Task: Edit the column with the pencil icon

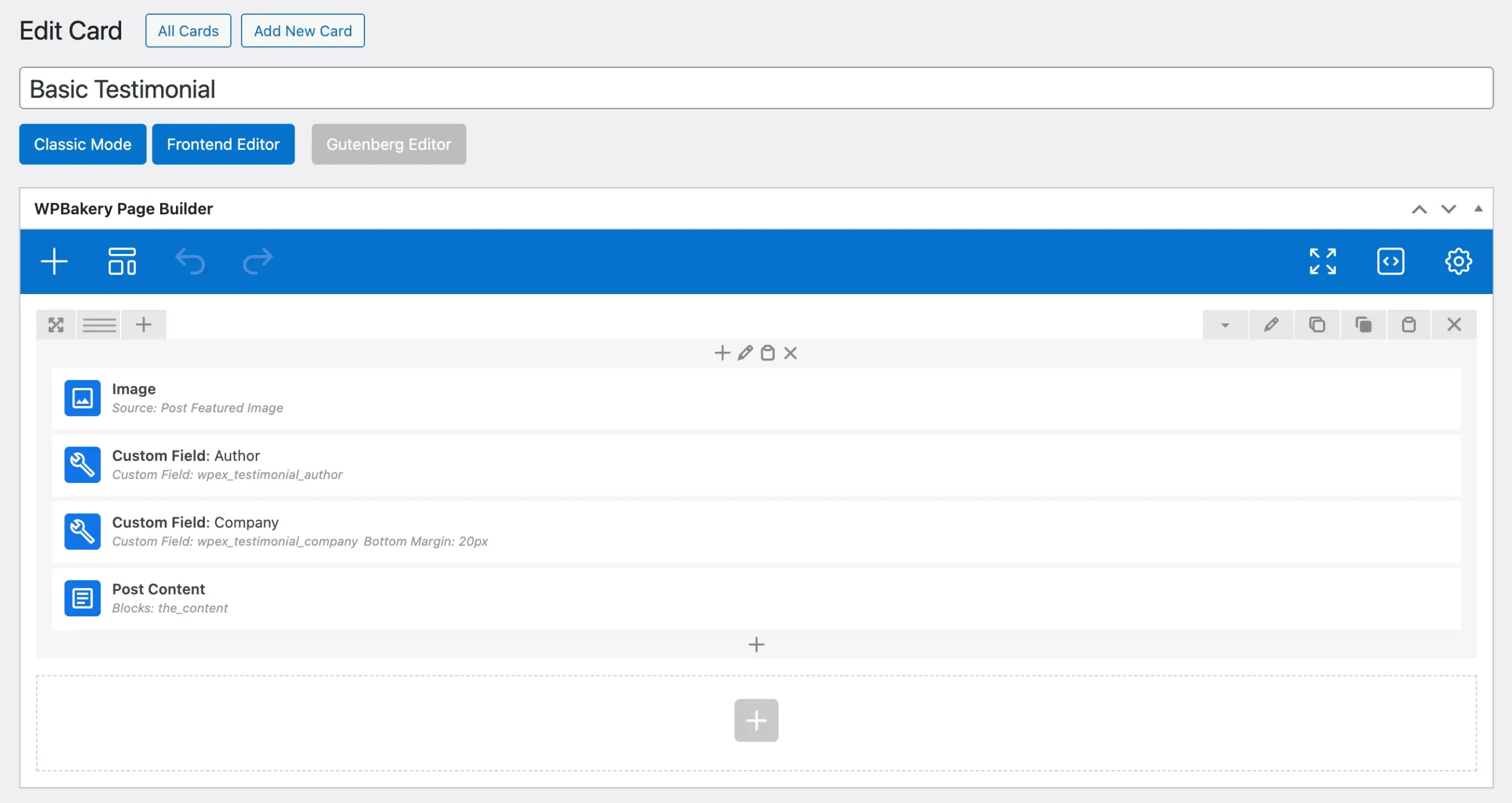Action: (744, 352)
